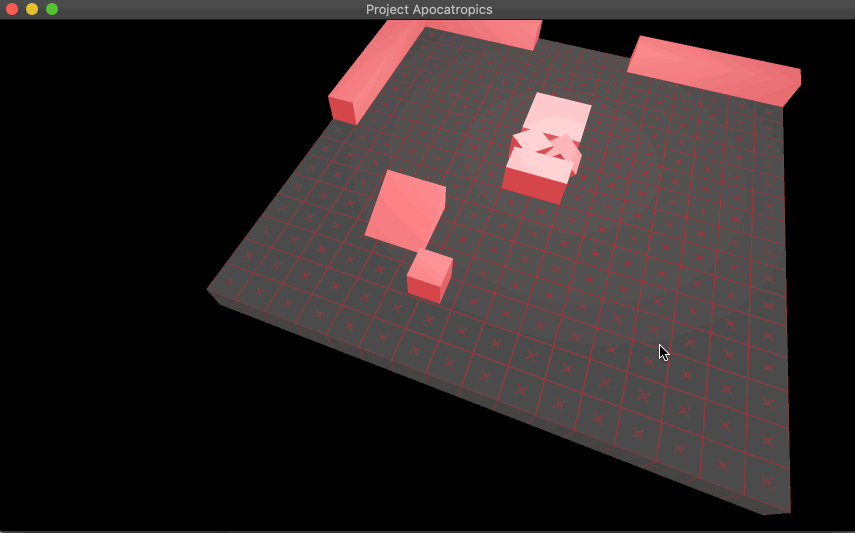Select the long red wall on the left edge
Viewport: 855px width, 533px height.
pos(385,60)
